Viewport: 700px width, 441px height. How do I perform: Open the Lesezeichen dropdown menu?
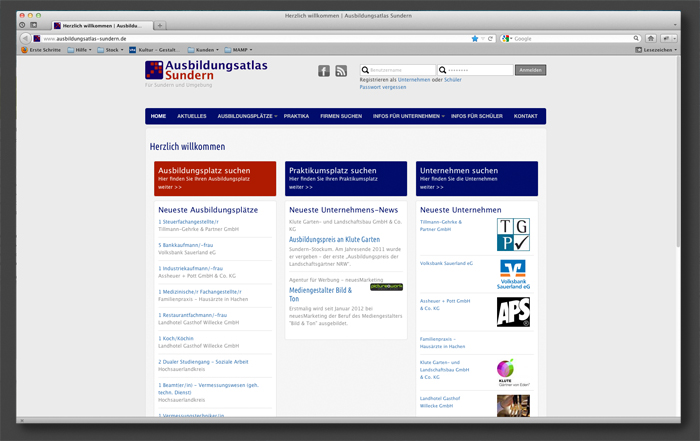656,50
